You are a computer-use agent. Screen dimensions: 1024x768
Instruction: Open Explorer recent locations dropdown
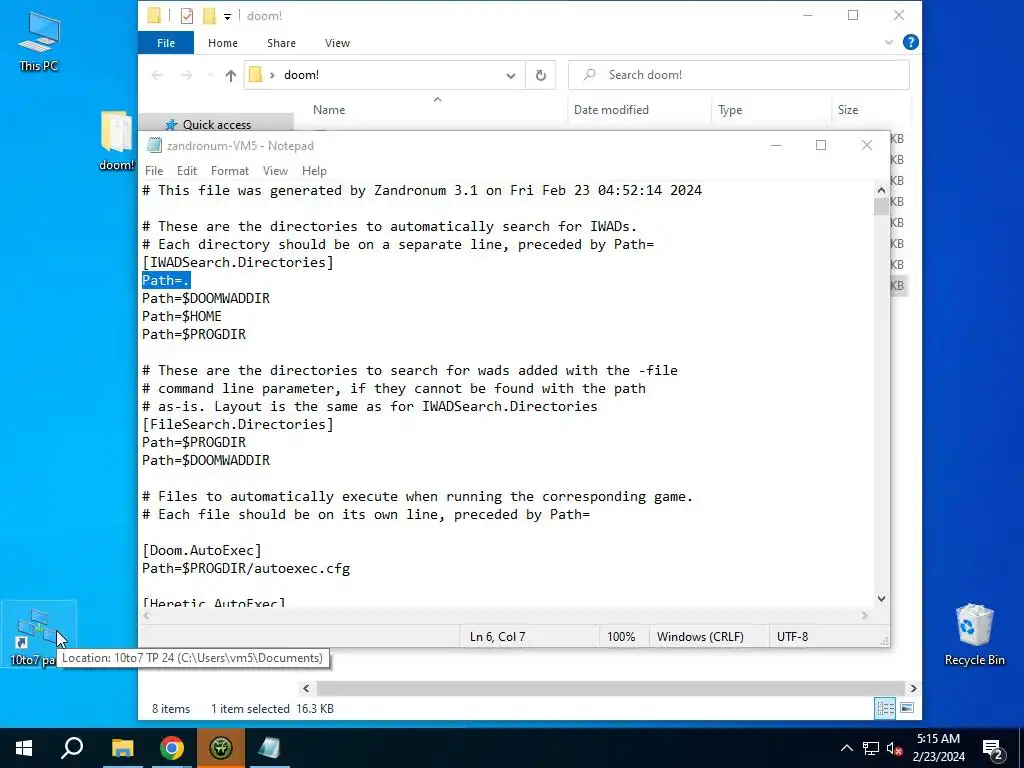pos(210,75)
